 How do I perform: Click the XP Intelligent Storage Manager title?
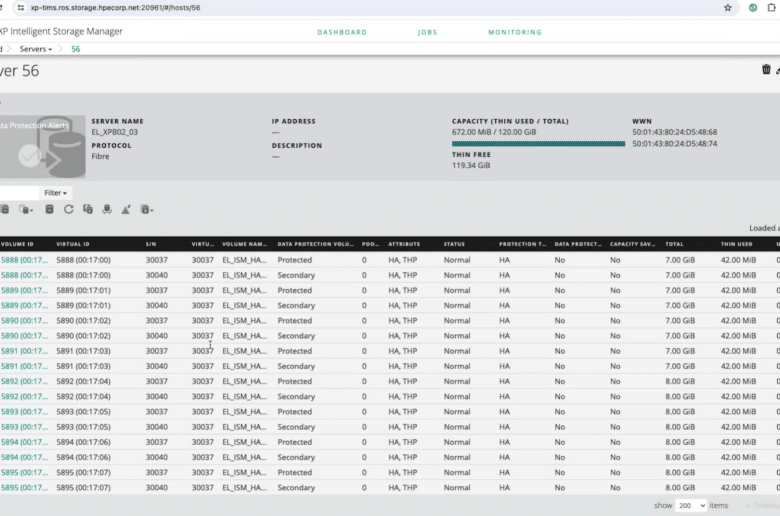61,31
